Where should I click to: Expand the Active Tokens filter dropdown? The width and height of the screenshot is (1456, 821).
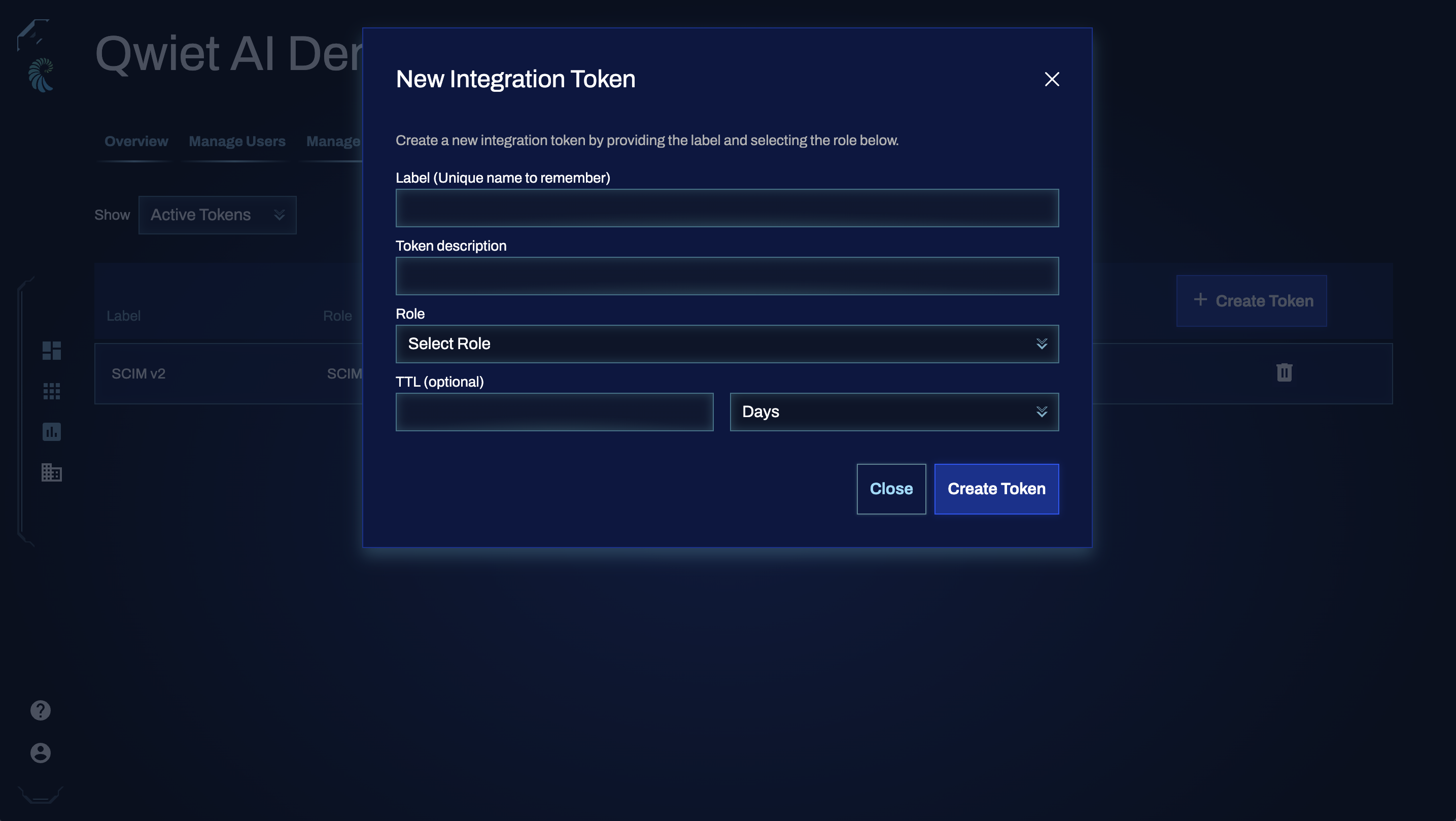coord(216,214)
